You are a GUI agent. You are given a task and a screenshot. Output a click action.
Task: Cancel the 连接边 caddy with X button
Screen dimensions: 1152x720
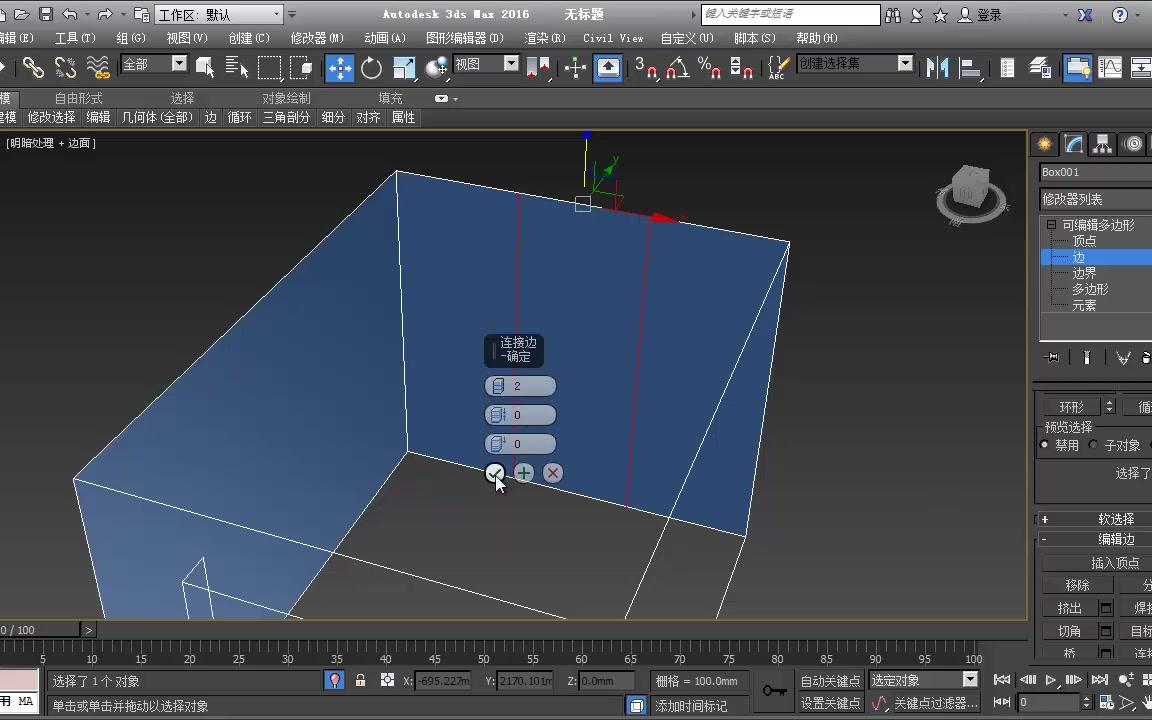(553, 473)
